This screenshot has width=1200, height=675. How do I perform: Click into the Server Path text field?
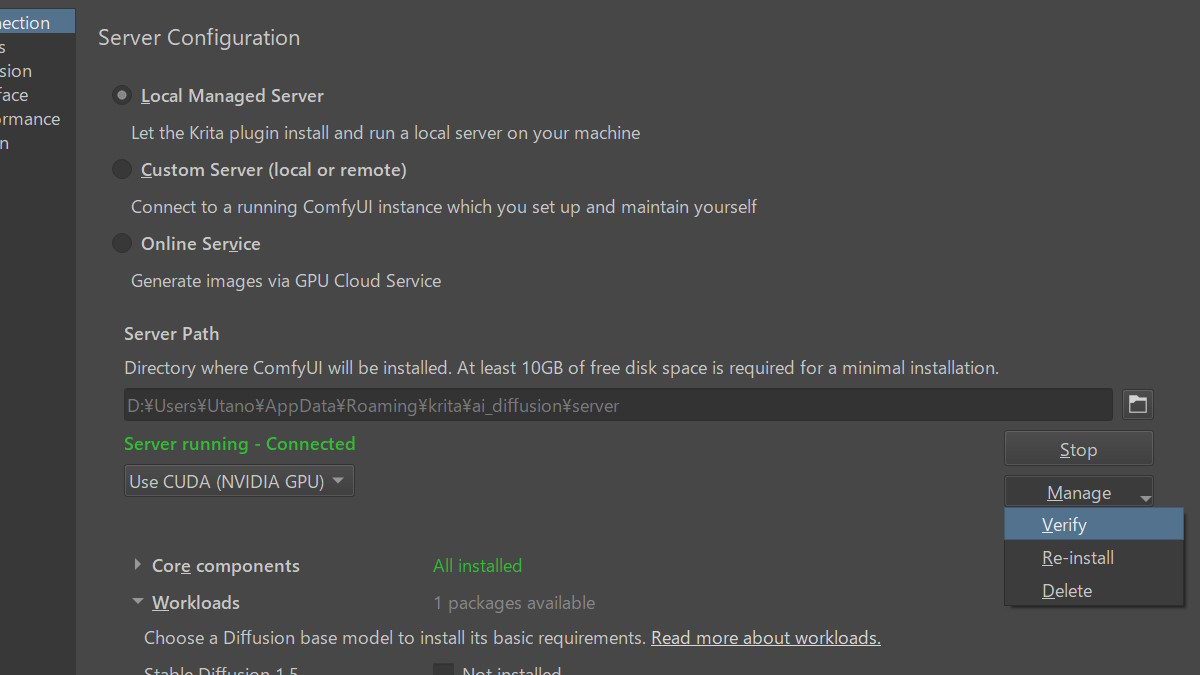coord(617,405)
